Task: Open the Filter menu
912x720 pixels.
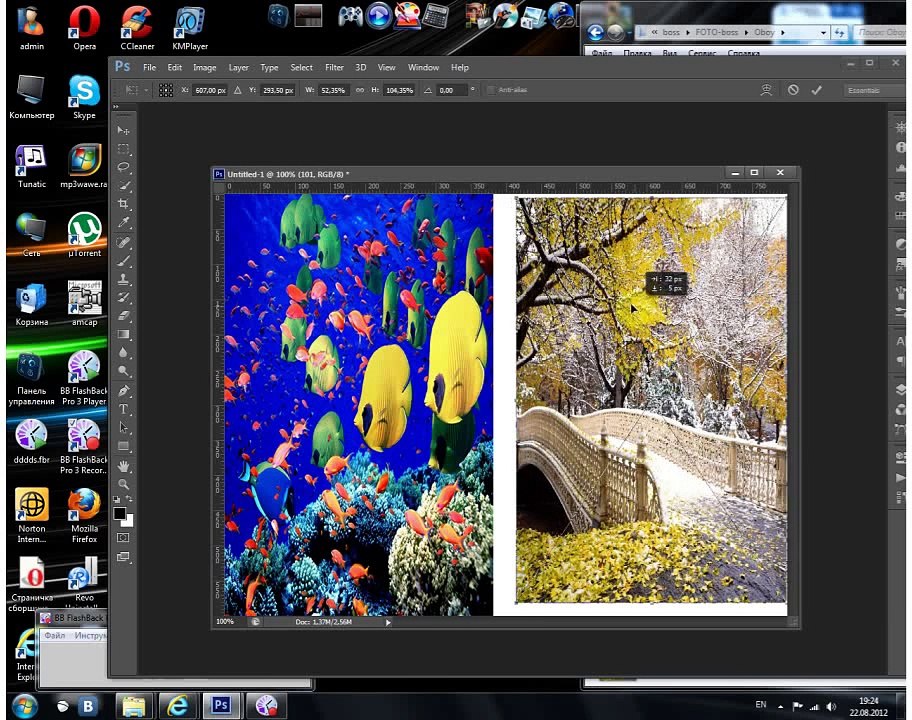Action: click(x=334, y=67)
